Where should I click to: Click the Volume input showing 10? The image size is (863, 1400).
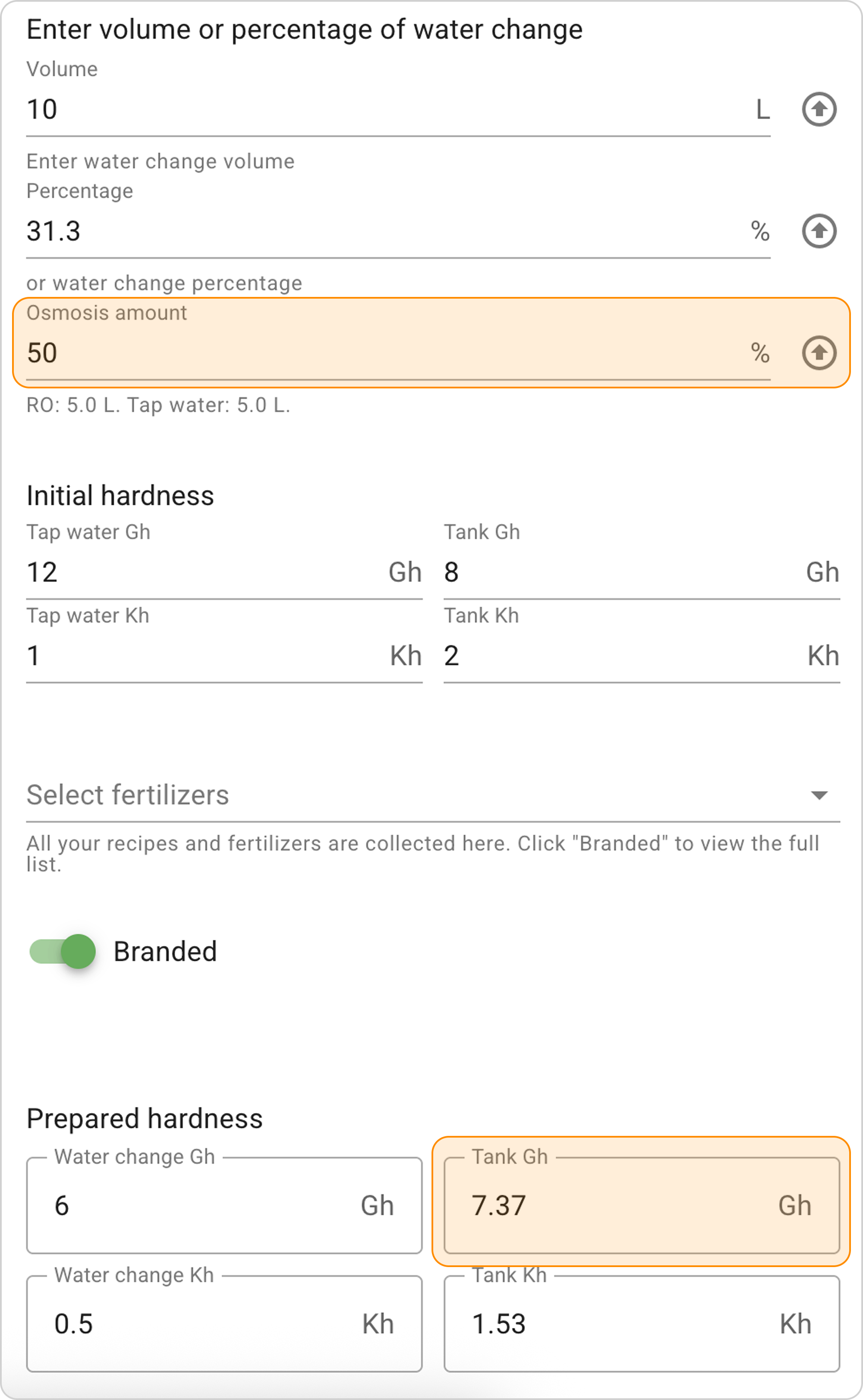(x=398, y=109)
